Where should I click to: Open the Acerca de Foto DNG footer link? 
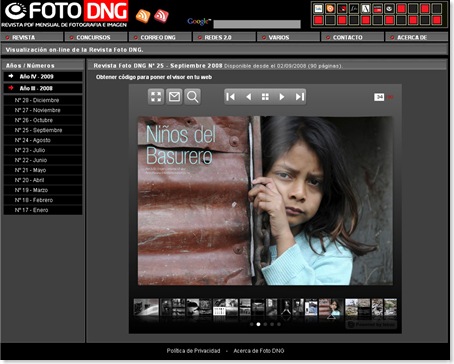coord(259,351)
